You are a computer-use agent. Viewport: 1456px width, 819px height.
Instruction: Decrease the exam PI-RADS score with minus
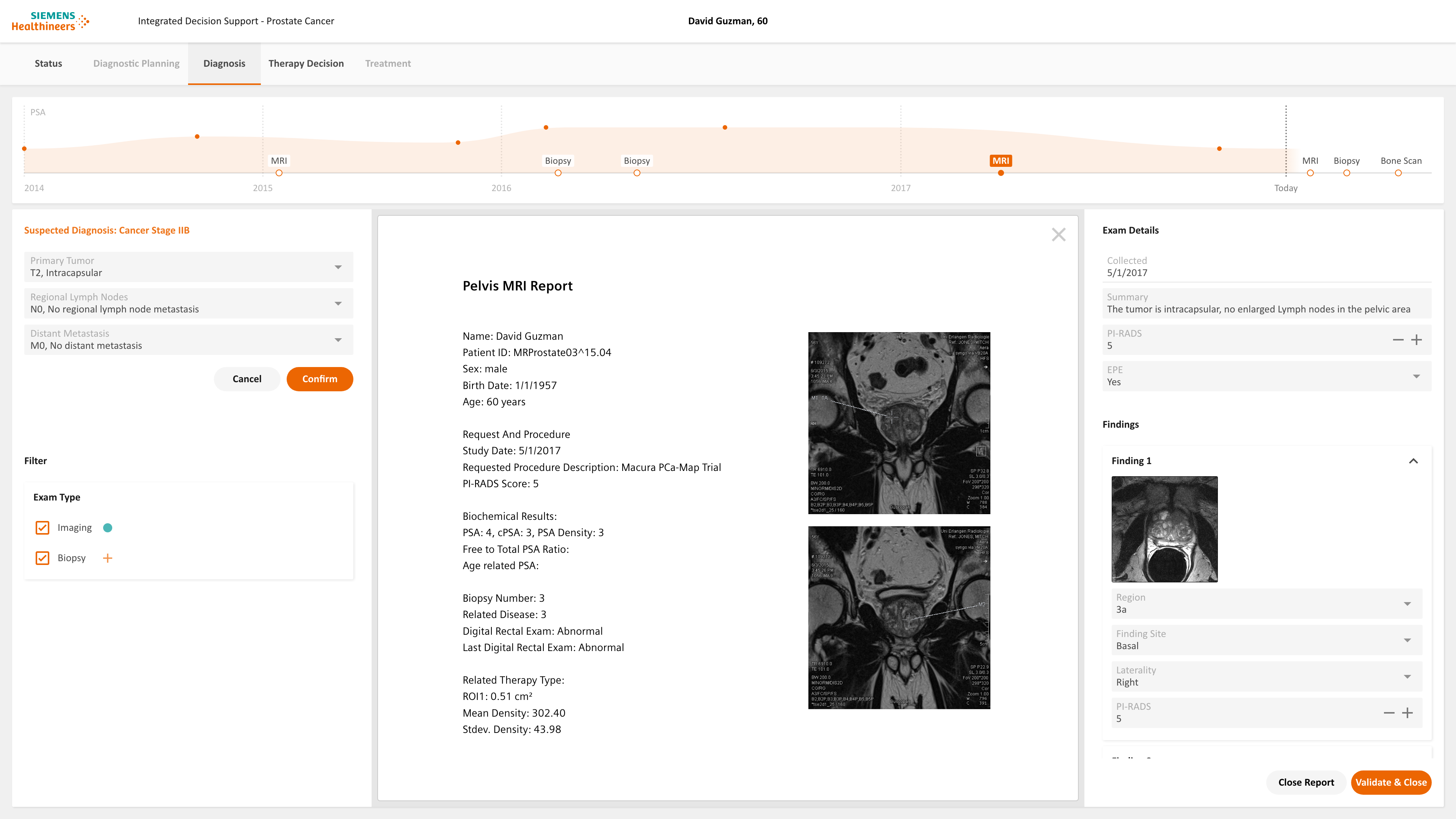pos(1398,340)
